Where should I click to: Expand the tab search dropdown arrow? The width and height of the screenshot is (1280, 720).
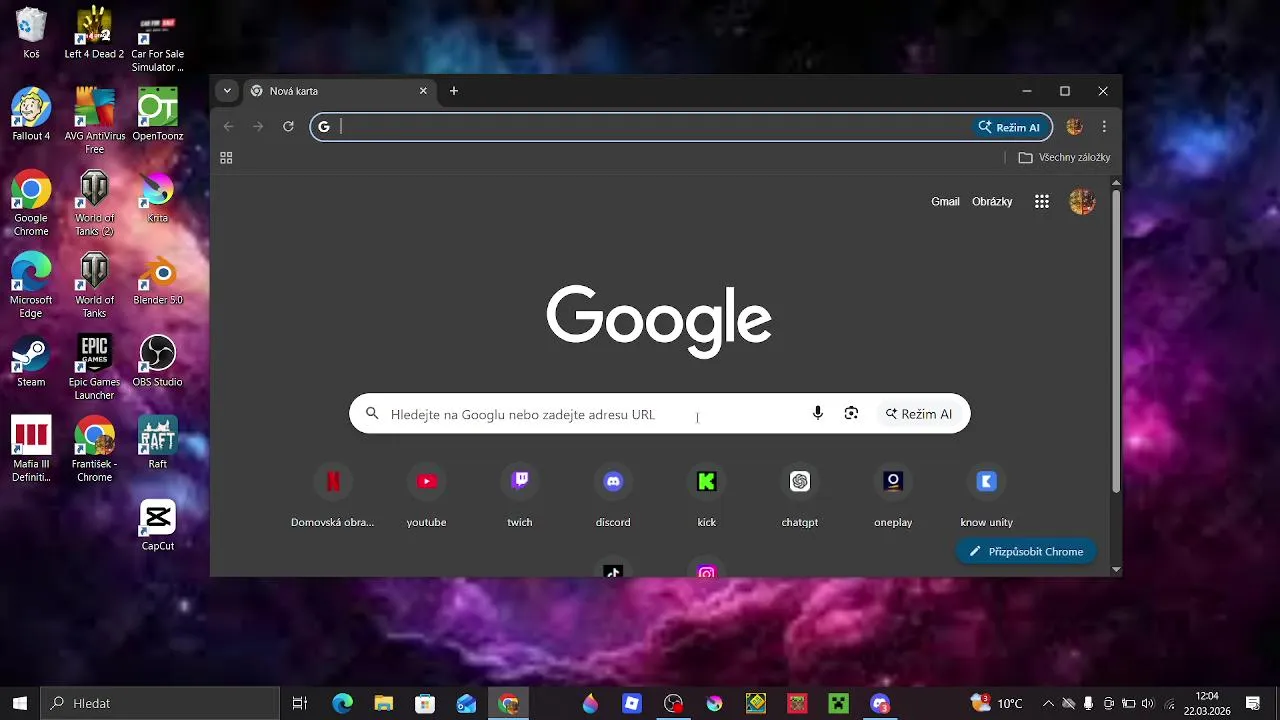tap(227, 91)
